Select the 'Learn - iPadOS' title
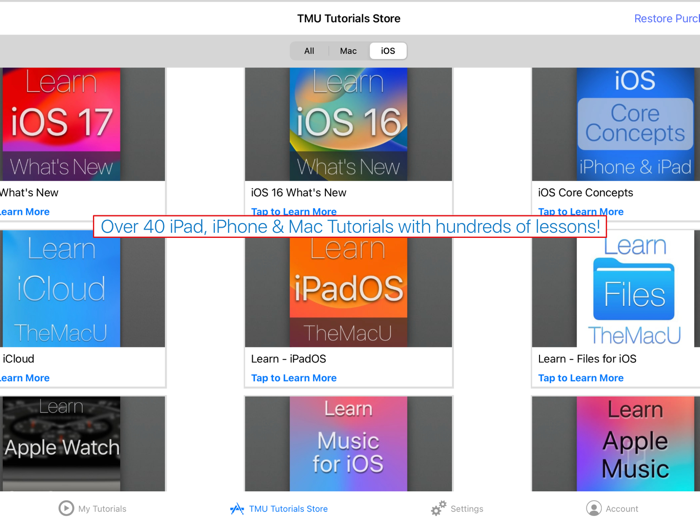The image size is (700, 525). click(x=289, y=359)
